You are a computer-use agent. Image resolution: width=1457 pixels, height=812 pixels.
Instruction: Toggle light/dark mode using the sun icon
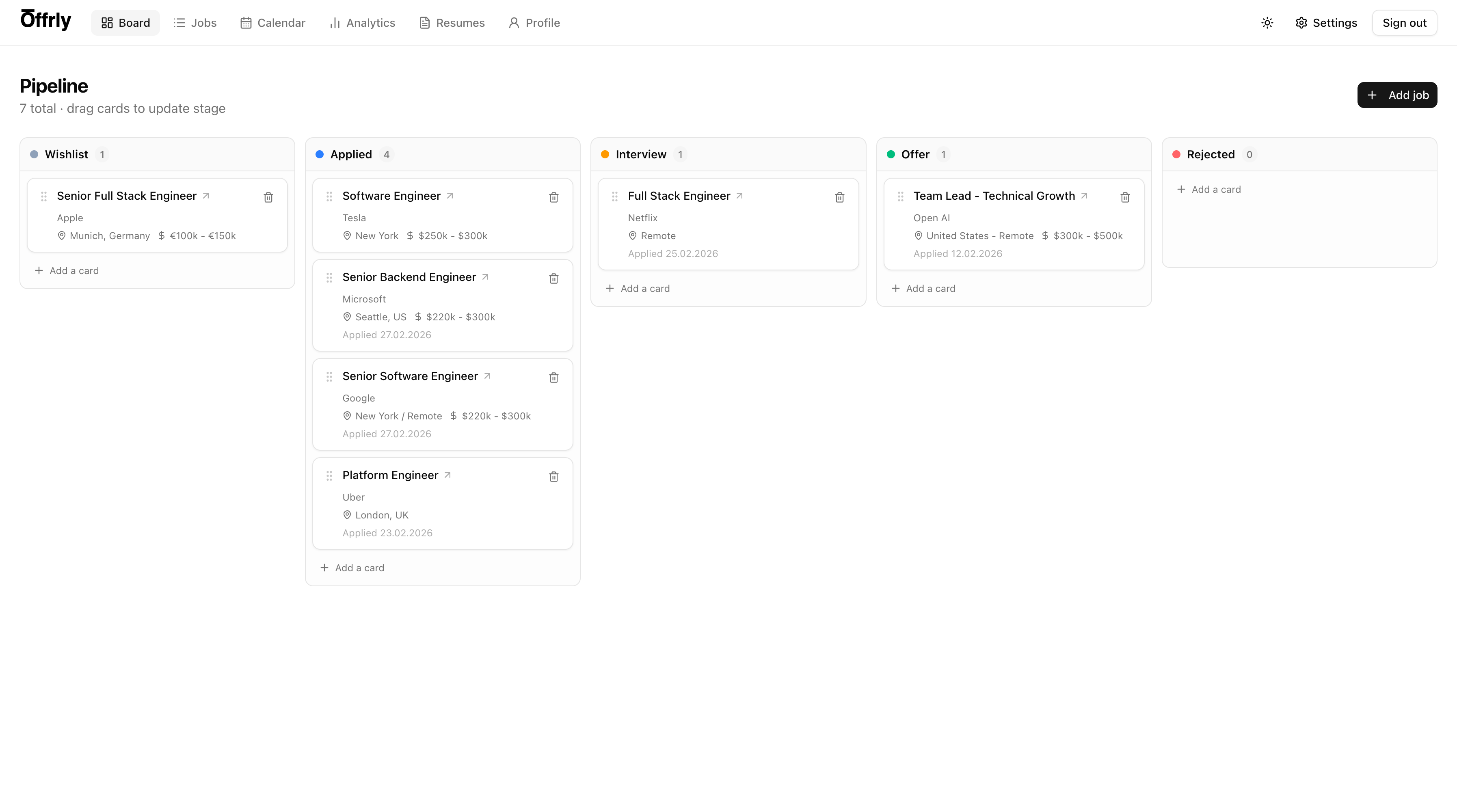(x=1267, y=23)
